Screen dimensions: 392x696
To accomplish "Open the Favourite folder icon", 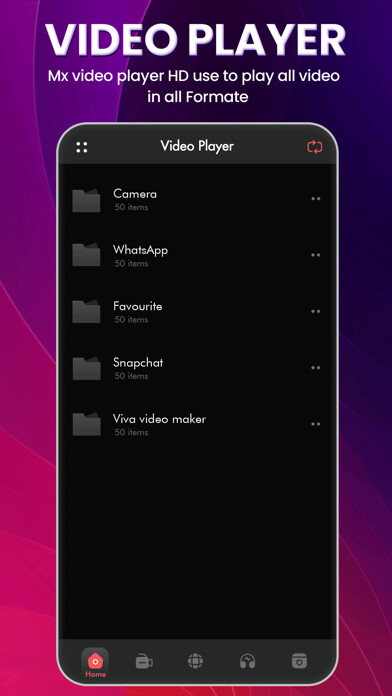I will click(86, 311).
